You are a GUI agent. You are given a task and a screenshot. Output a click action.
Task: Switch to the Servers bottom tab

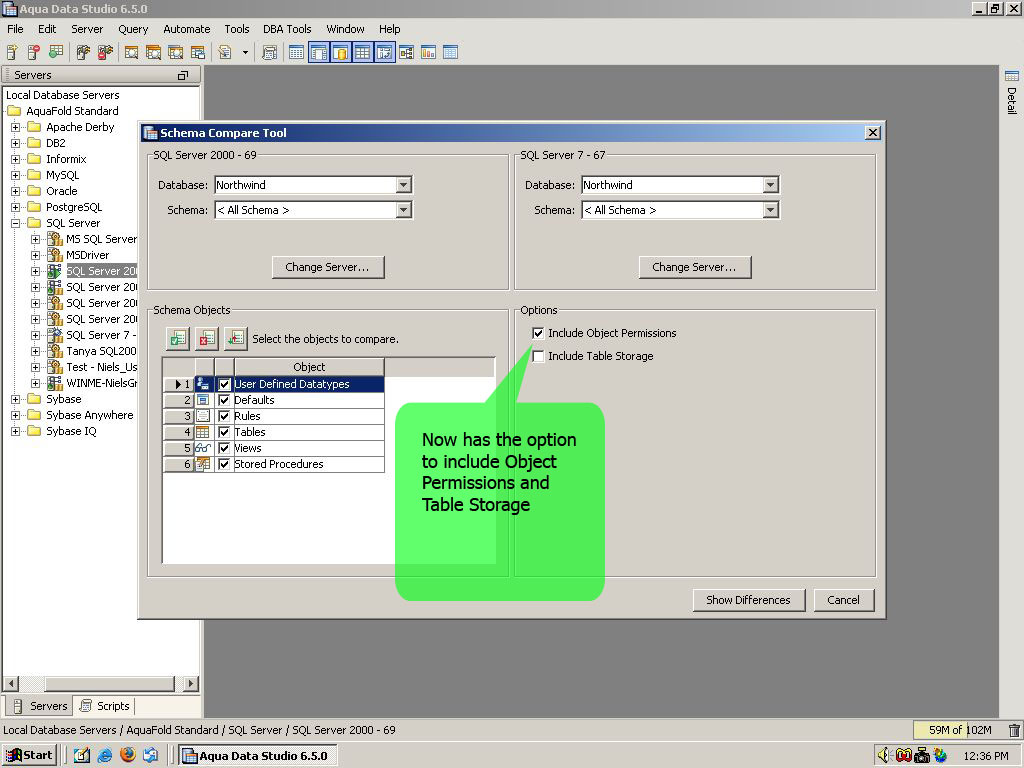(40, 706)
